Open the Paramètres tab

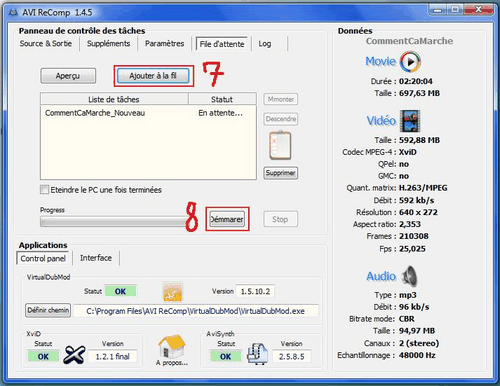165,44
